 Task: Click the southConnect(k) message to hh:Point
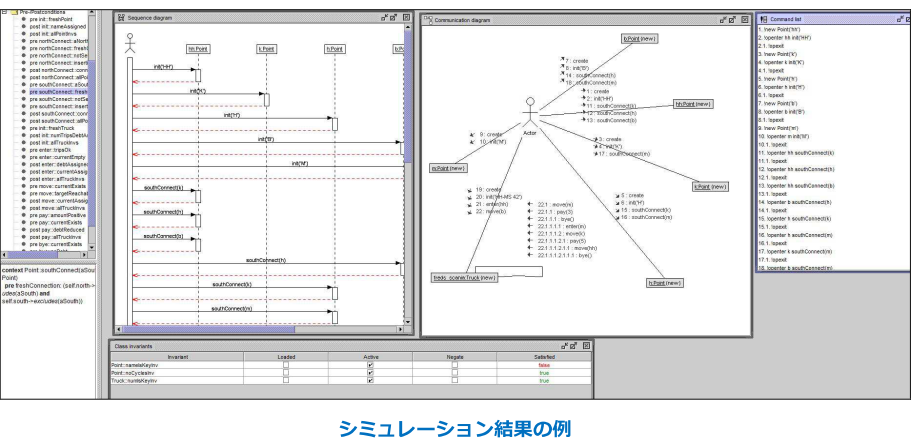coord(163,188)
